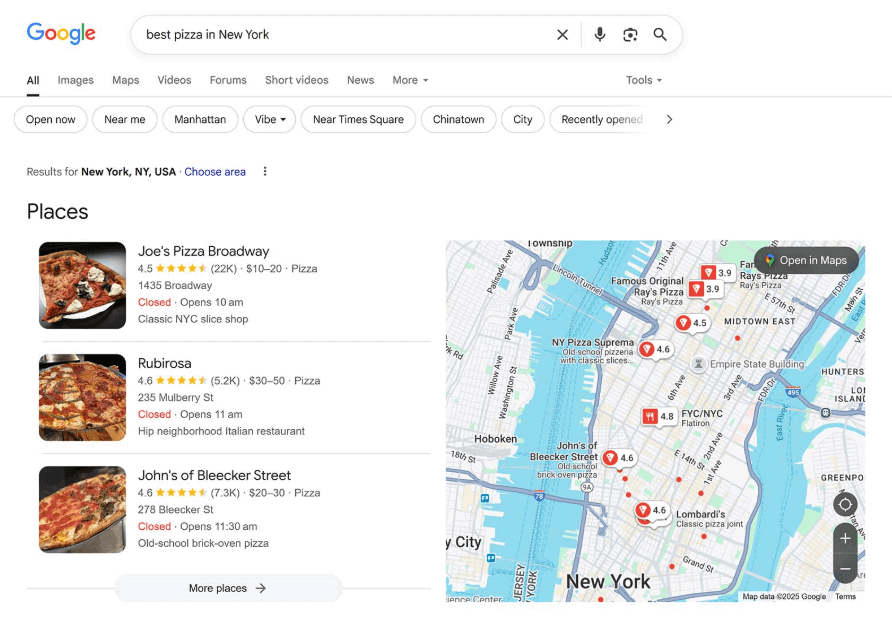Switch to the Images tab
The image size is (892, 624).
point(75,80)
